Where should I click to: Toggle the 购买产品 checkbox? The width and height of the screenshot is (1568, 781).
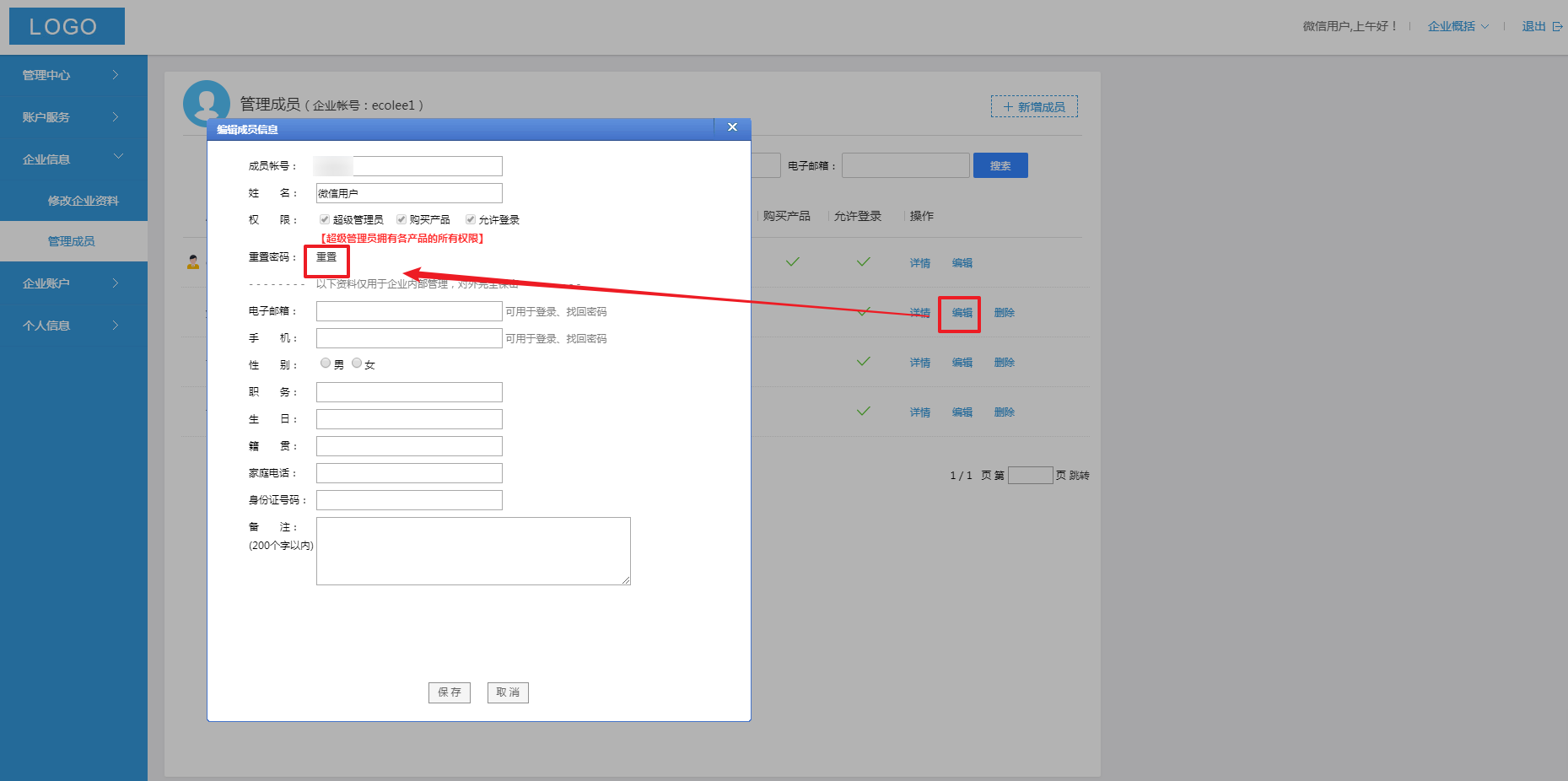point(401,219)
